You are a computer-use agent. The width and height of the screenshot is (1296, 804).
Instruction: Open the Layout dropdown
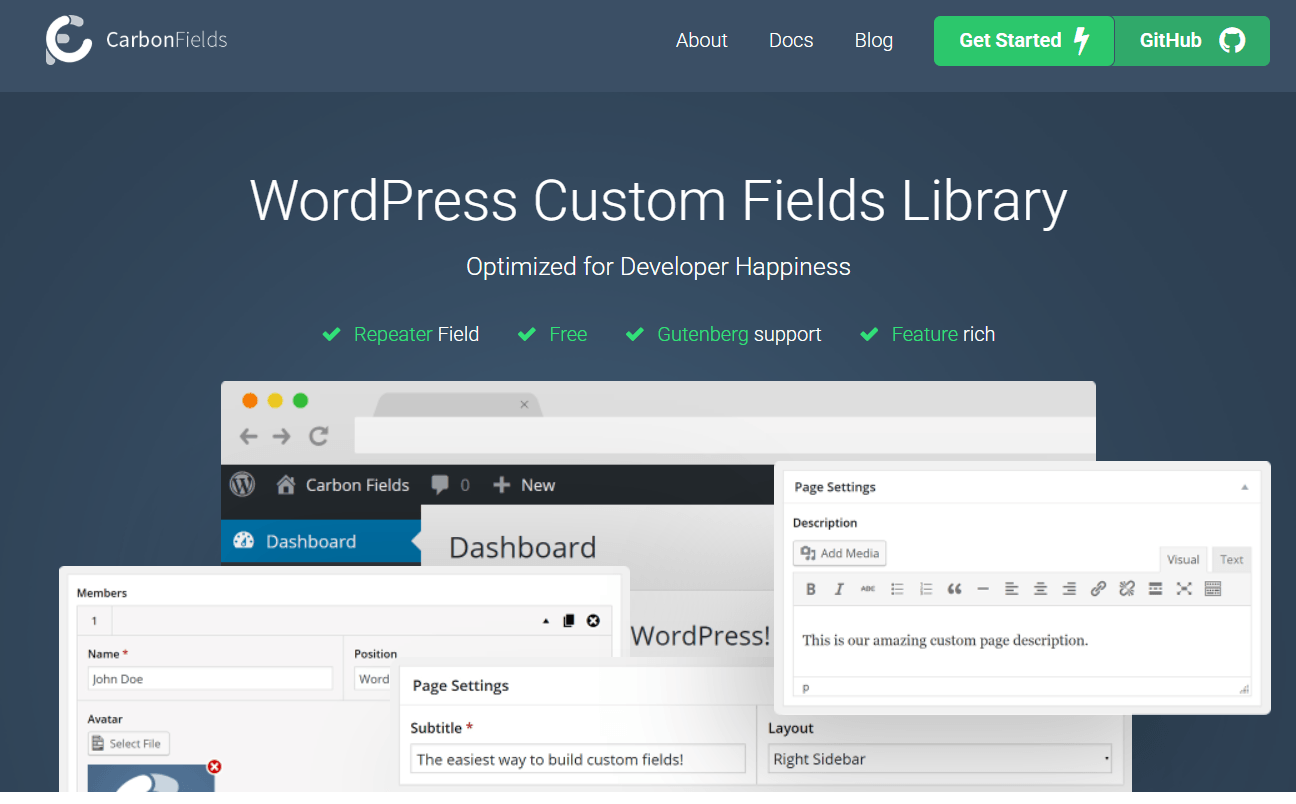(942, 759)
